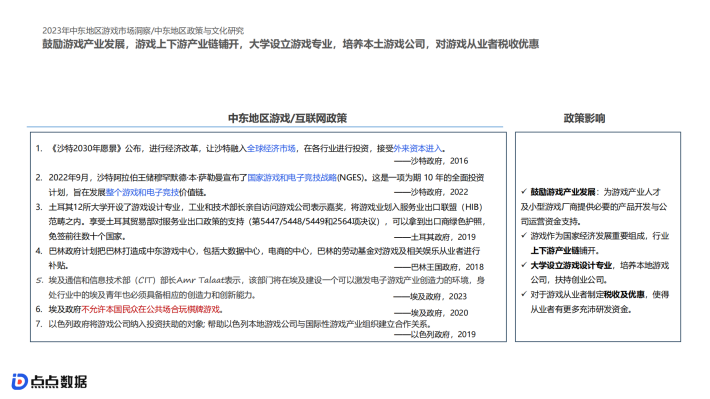Click source attribution 沙特政府, 2016
The height and width of the screenshot is (399, 710).
point(431,161)
